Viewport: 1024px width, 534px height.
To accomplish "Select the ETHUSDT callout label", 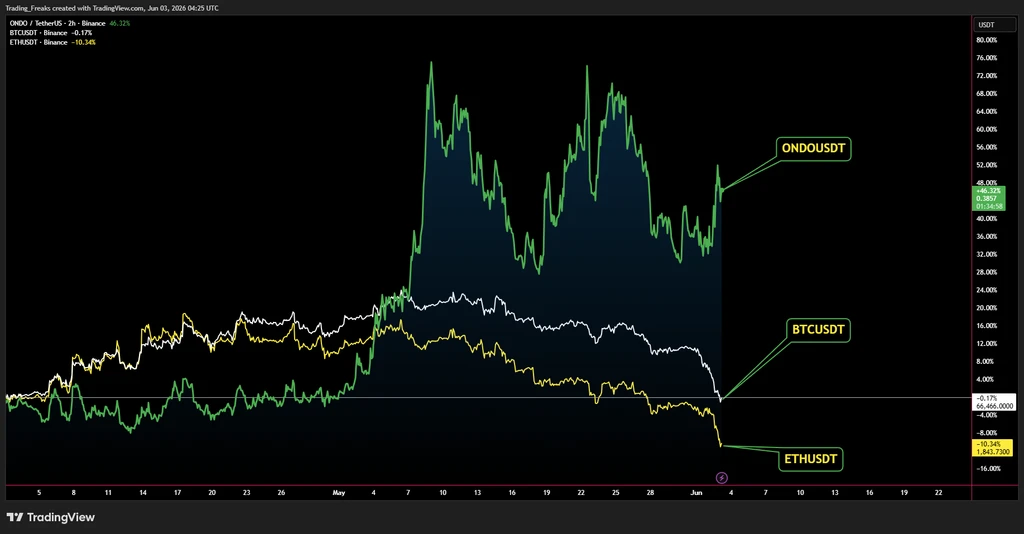I will (x=810, y=459).
